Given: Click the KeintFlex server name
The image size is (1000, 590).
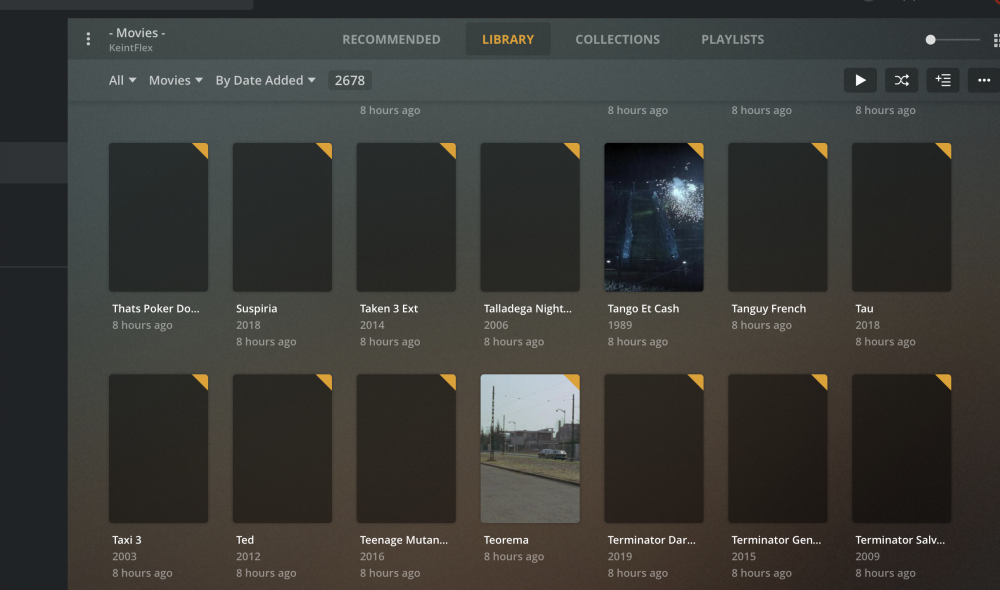Looking at the screenshot, I should [x=131, y=48].
